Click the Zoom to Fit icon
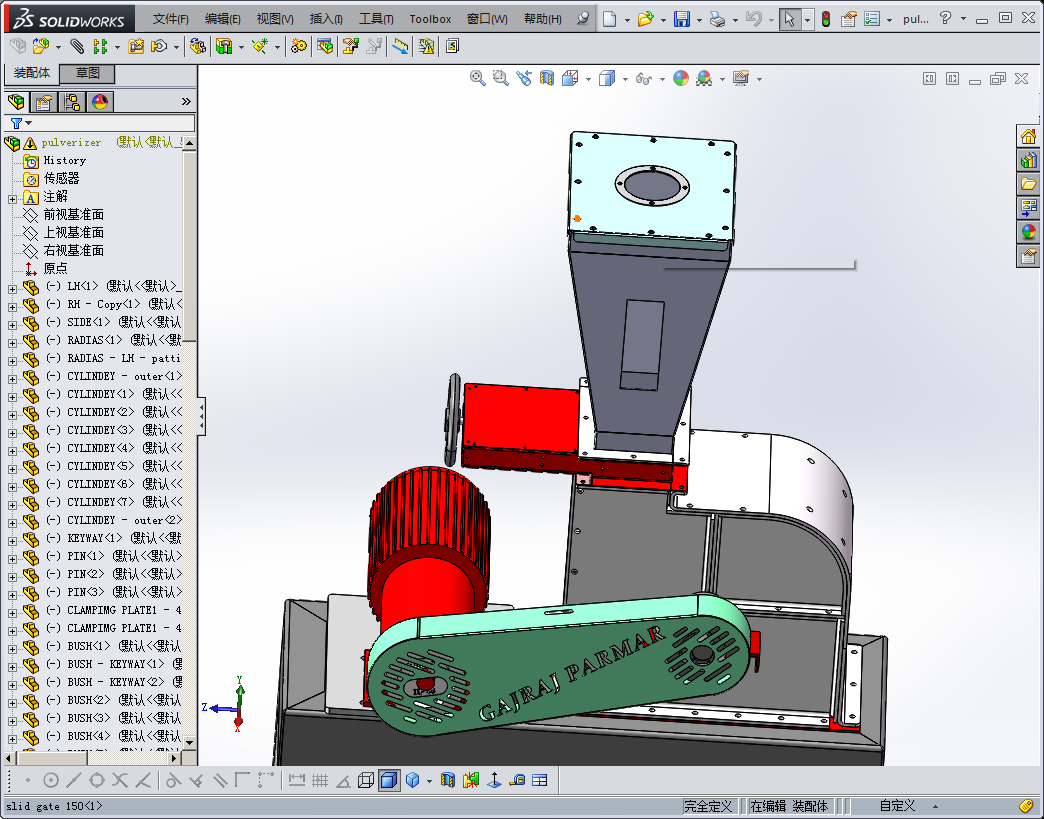This screenshot has height=819, width=1044. click(477, 78)
